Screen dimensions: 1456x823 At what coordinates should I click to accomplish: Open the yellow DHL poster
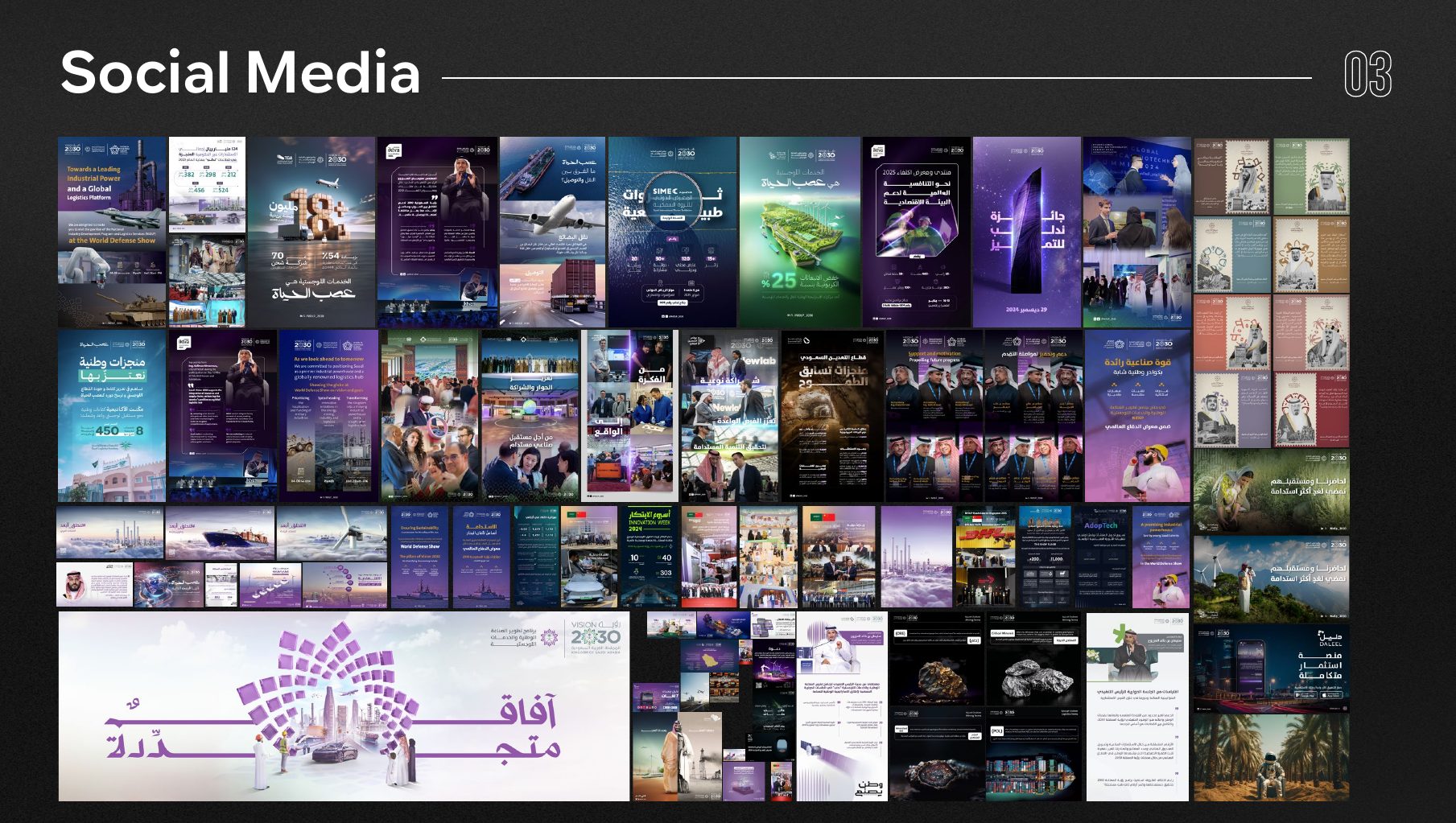985,557
